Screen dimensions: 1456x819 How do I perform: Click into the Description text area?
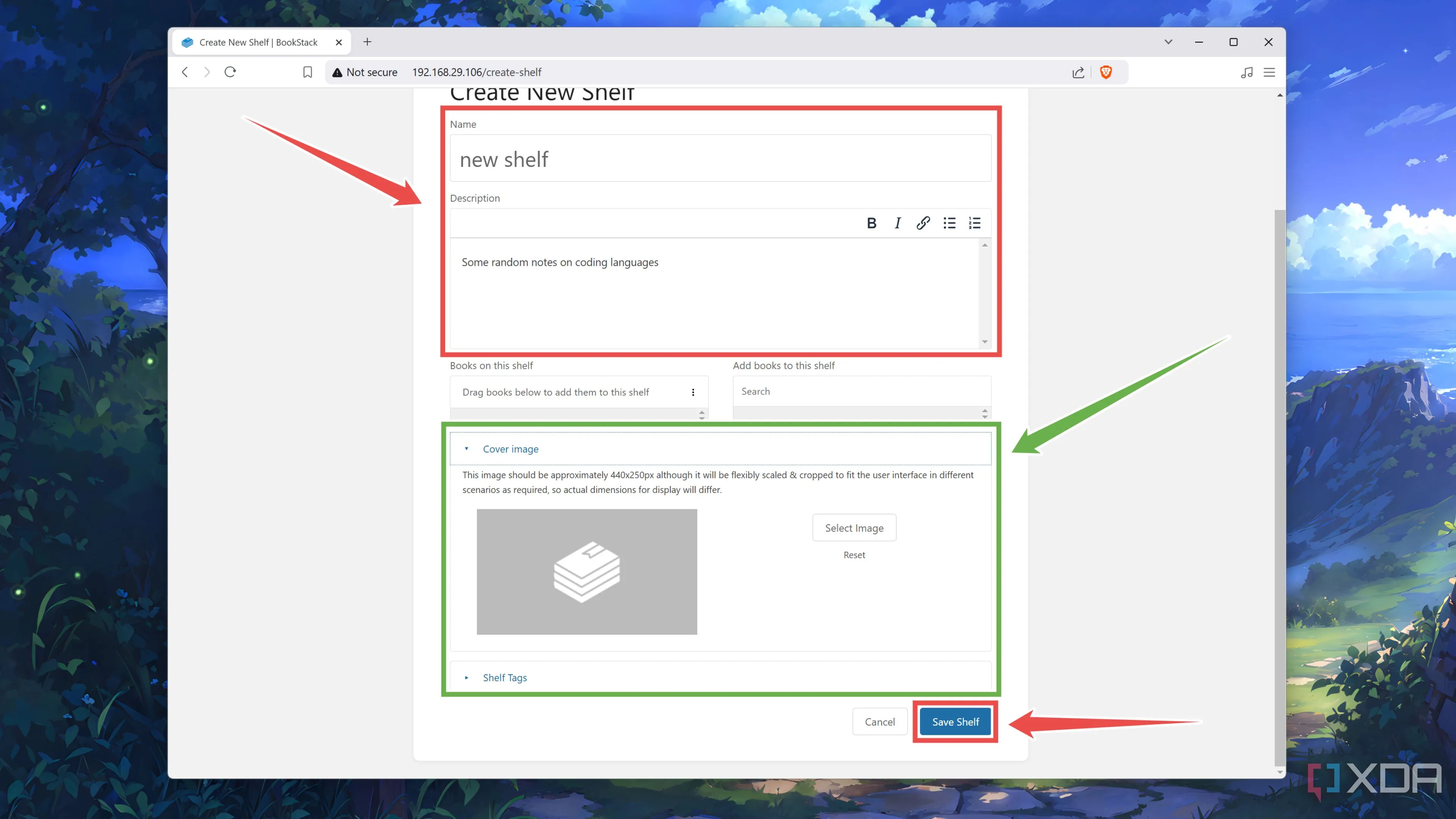(x=715, y=293)
